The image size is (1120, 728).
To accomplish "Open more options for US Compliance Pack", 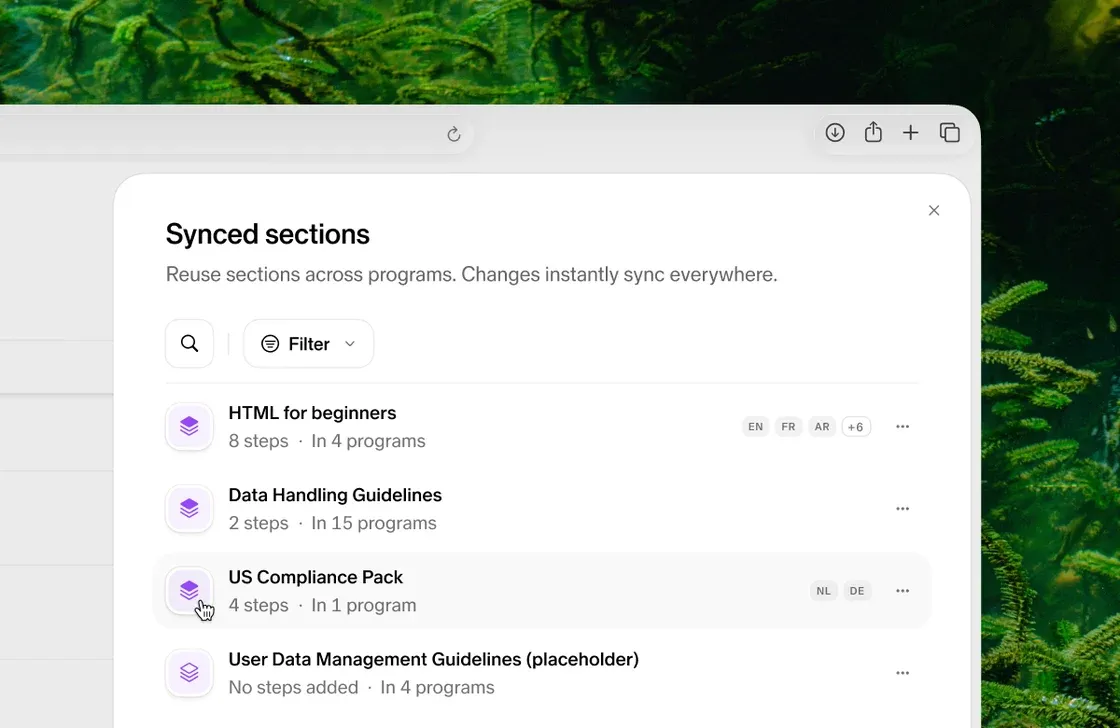I will coord(902,591).
